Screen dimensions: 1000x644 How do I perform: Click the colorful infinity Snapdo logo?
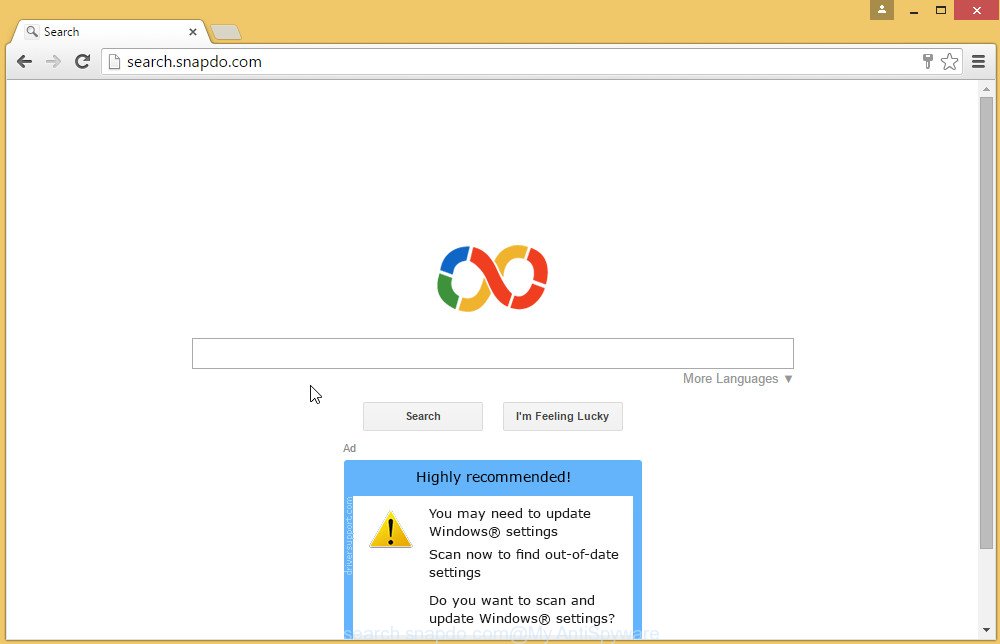pyautogui.click(x=492, y=278)
